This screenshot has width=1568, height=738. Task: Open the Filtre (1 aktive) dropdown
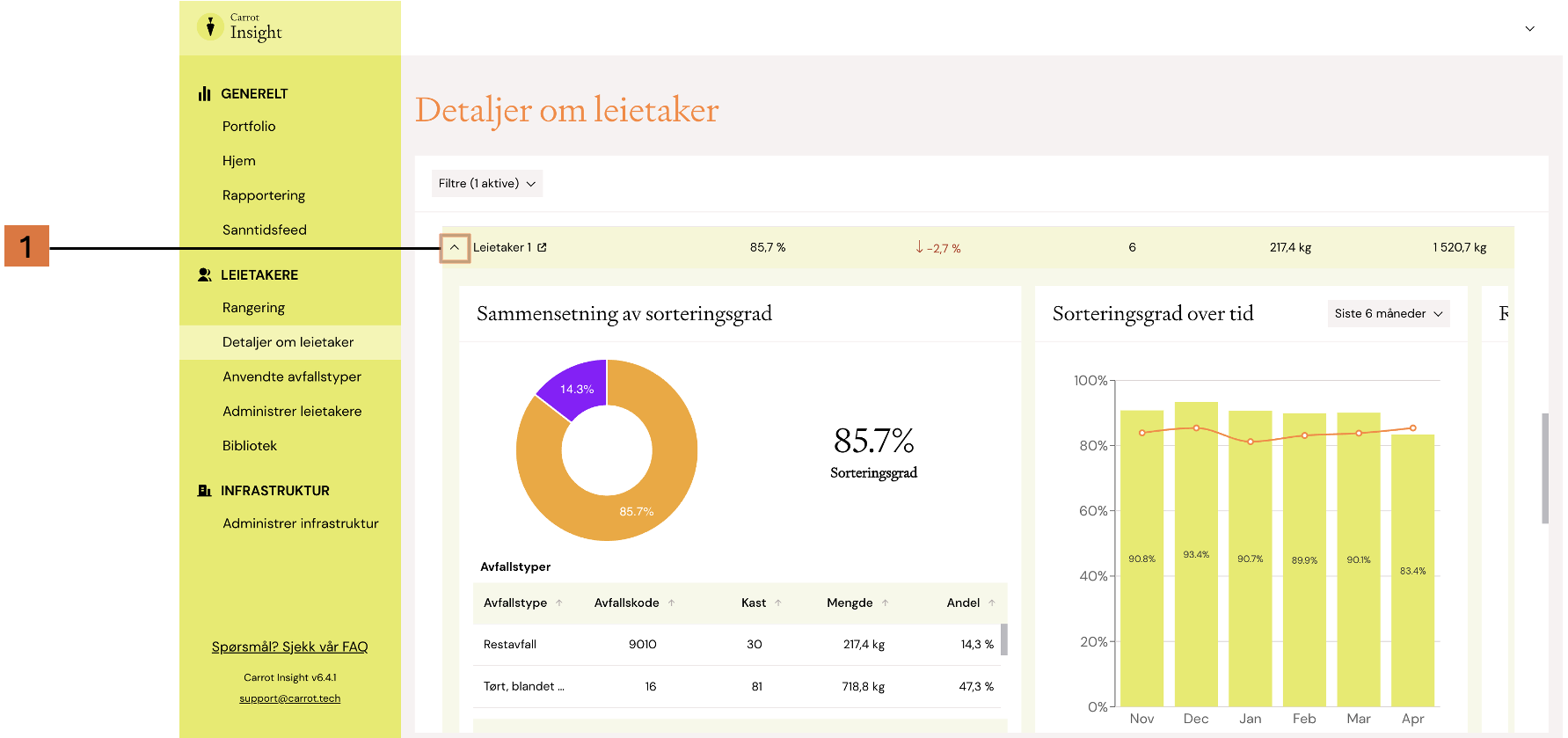tap(487, 183)
